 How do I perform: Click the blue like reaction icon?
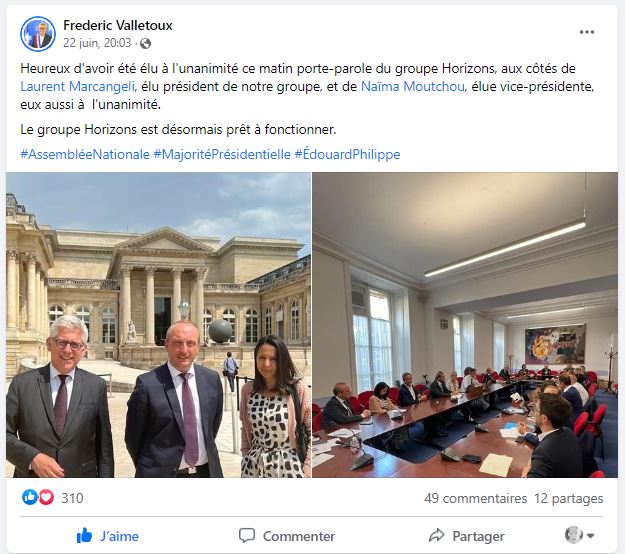point(30,497)
